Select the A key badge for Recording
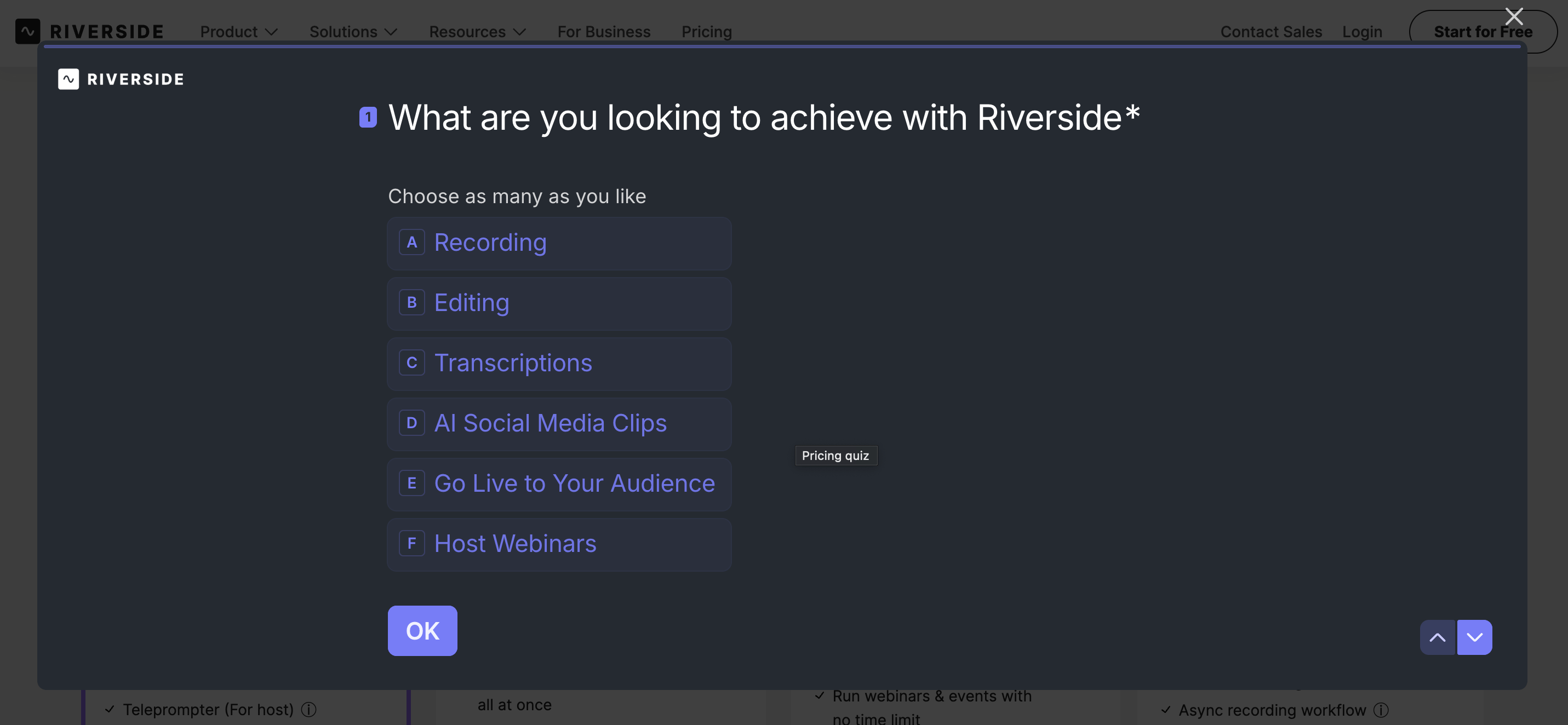The image size is (1568, 725). tap(411, 243)
